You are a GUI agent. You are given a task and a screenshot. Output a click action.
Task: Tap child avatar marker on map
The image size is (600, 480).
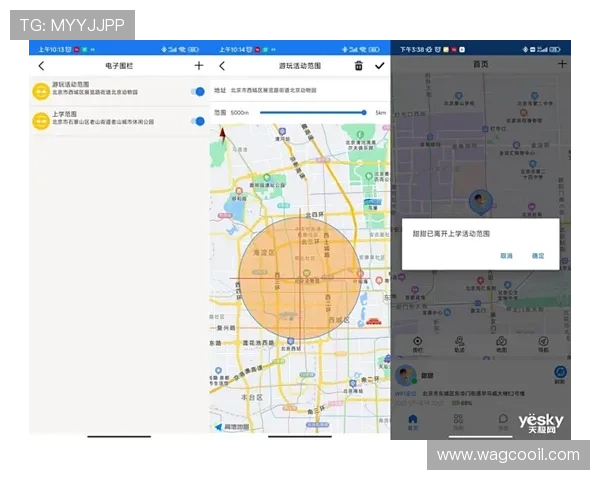(481, 201)
